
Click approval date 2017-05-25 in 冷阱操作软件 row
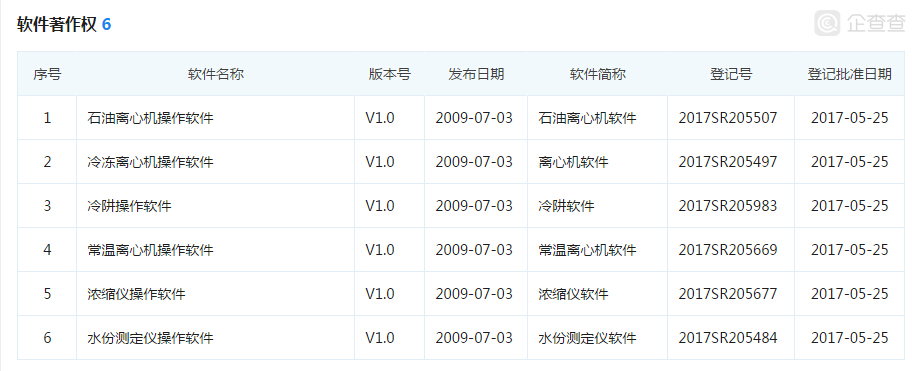tap(850, 206)
